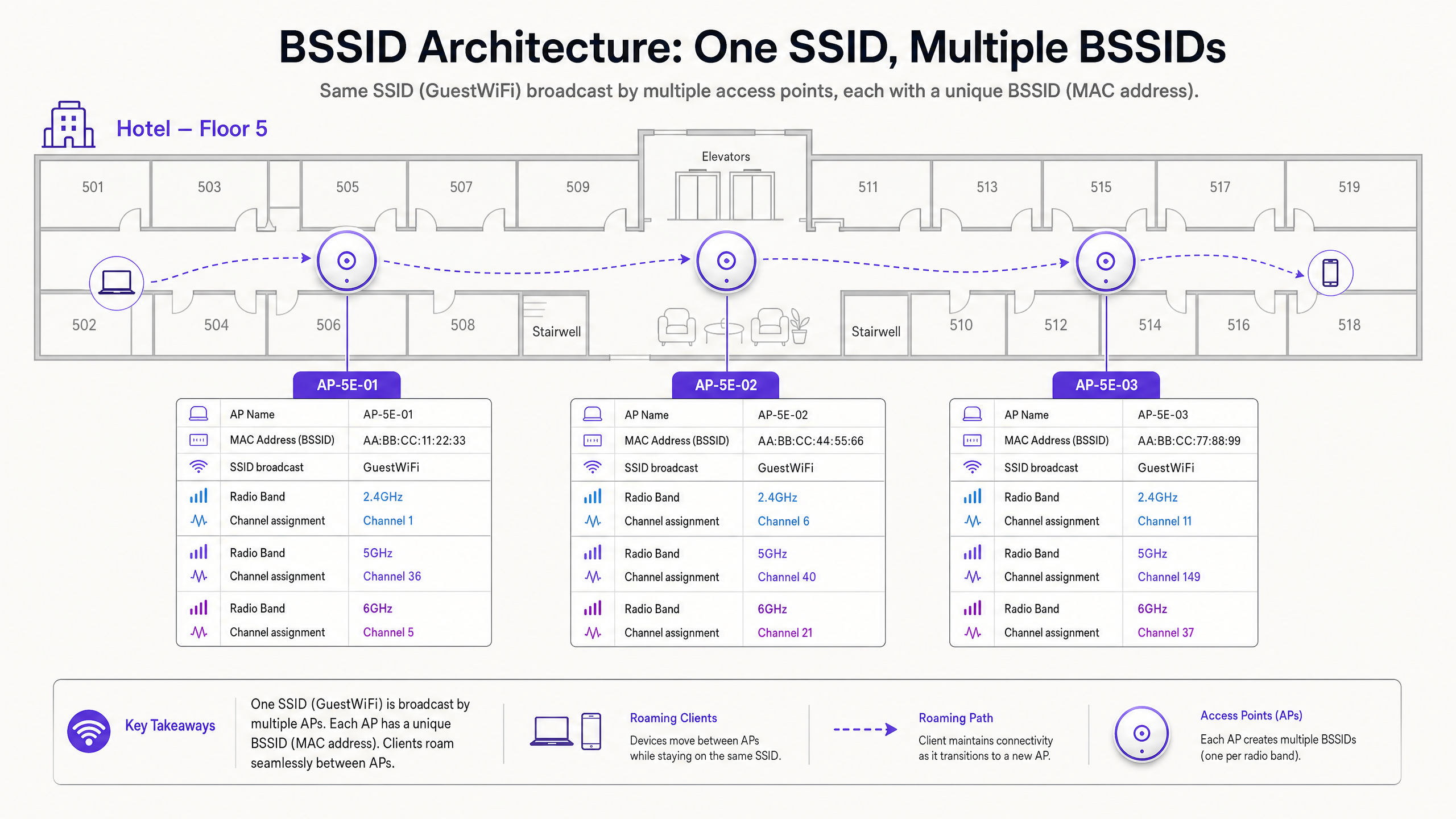Click Channel 11 value
The width and height of the screenshot is (1456, 819).
[1164, 521]
